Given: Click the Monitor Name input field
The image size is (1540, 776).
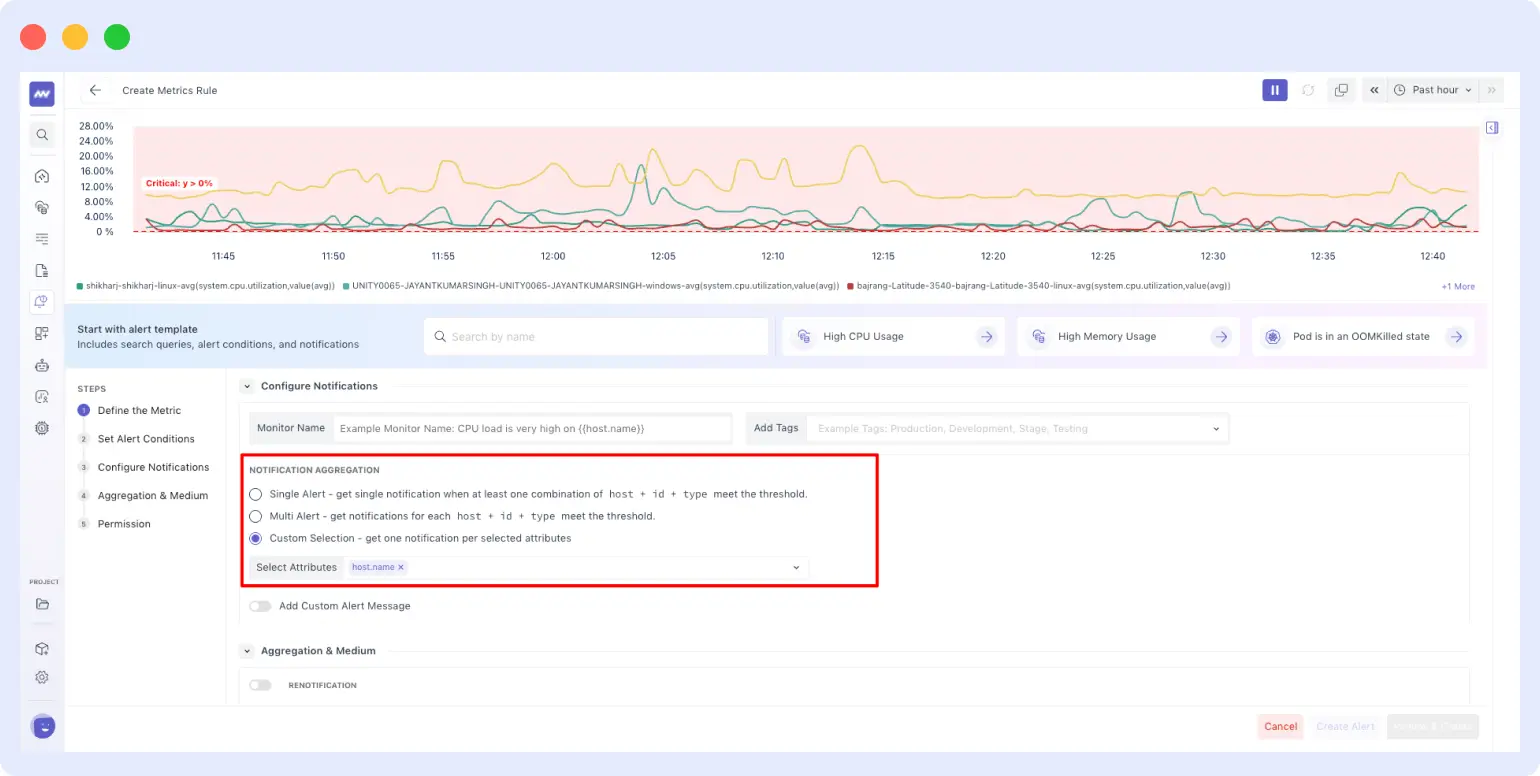Looking at the screenshot, I should [x=533, y=428].
